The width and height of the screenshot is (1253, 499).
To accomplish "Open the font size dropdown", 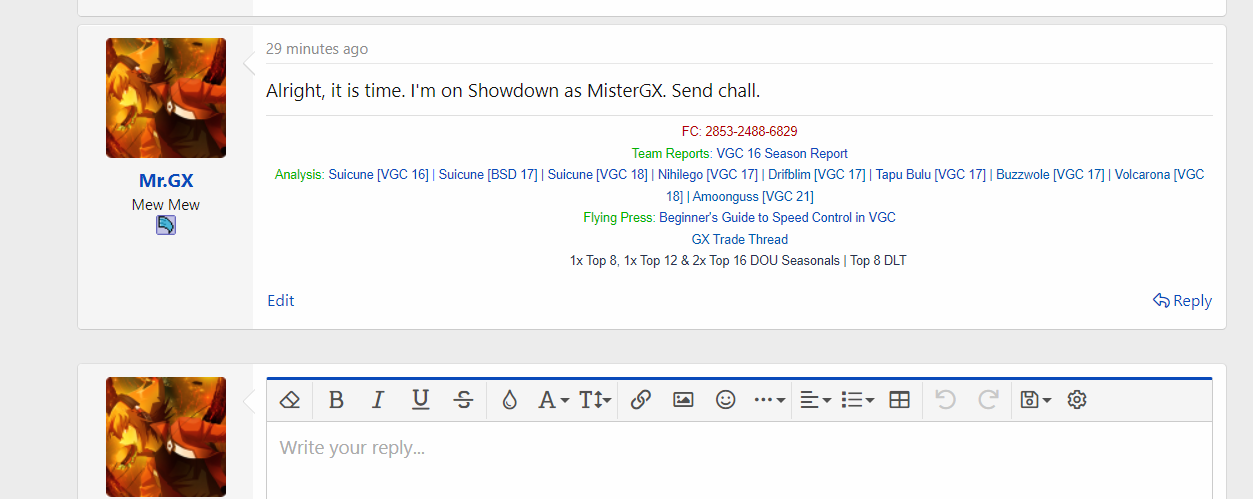I will coord(595,400).
